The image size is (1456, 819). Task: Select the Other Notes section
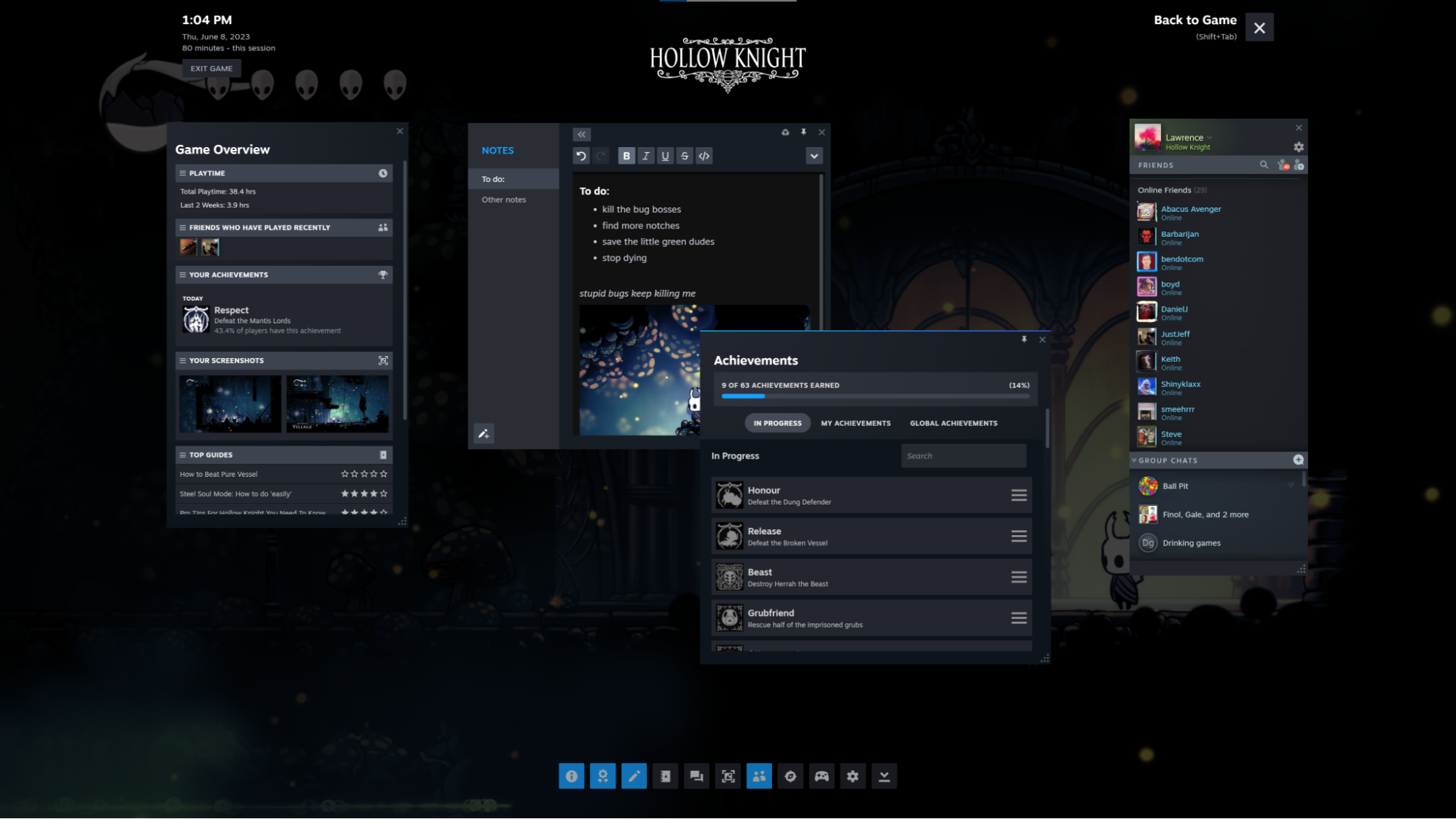(x=504, y=199)
